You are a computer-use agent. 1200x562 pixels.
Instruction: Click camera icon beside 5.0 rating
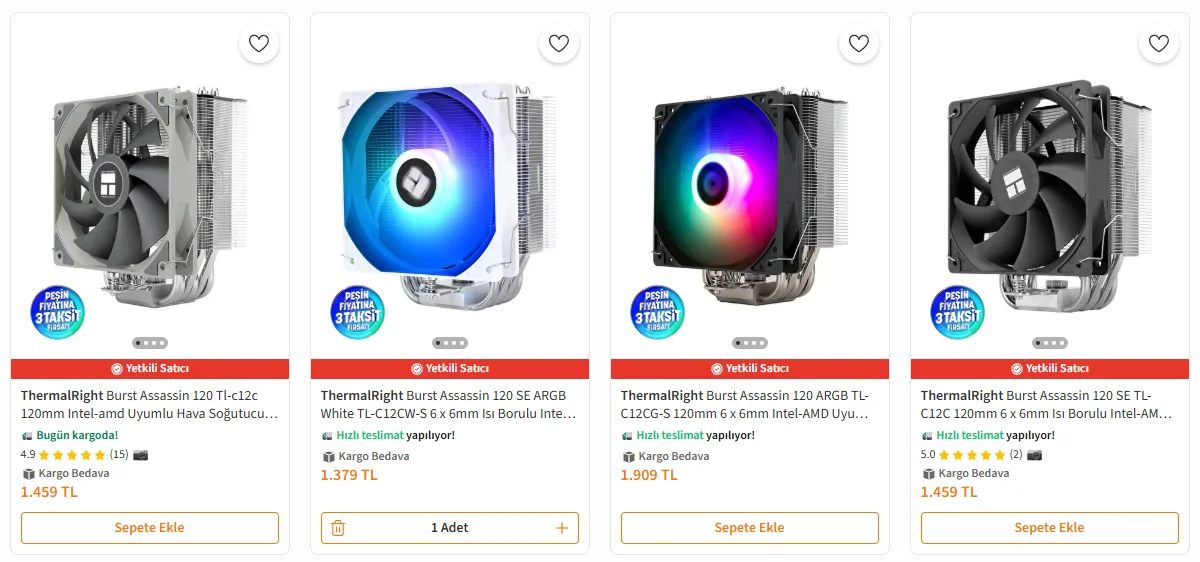click(x=1034, y=455)
